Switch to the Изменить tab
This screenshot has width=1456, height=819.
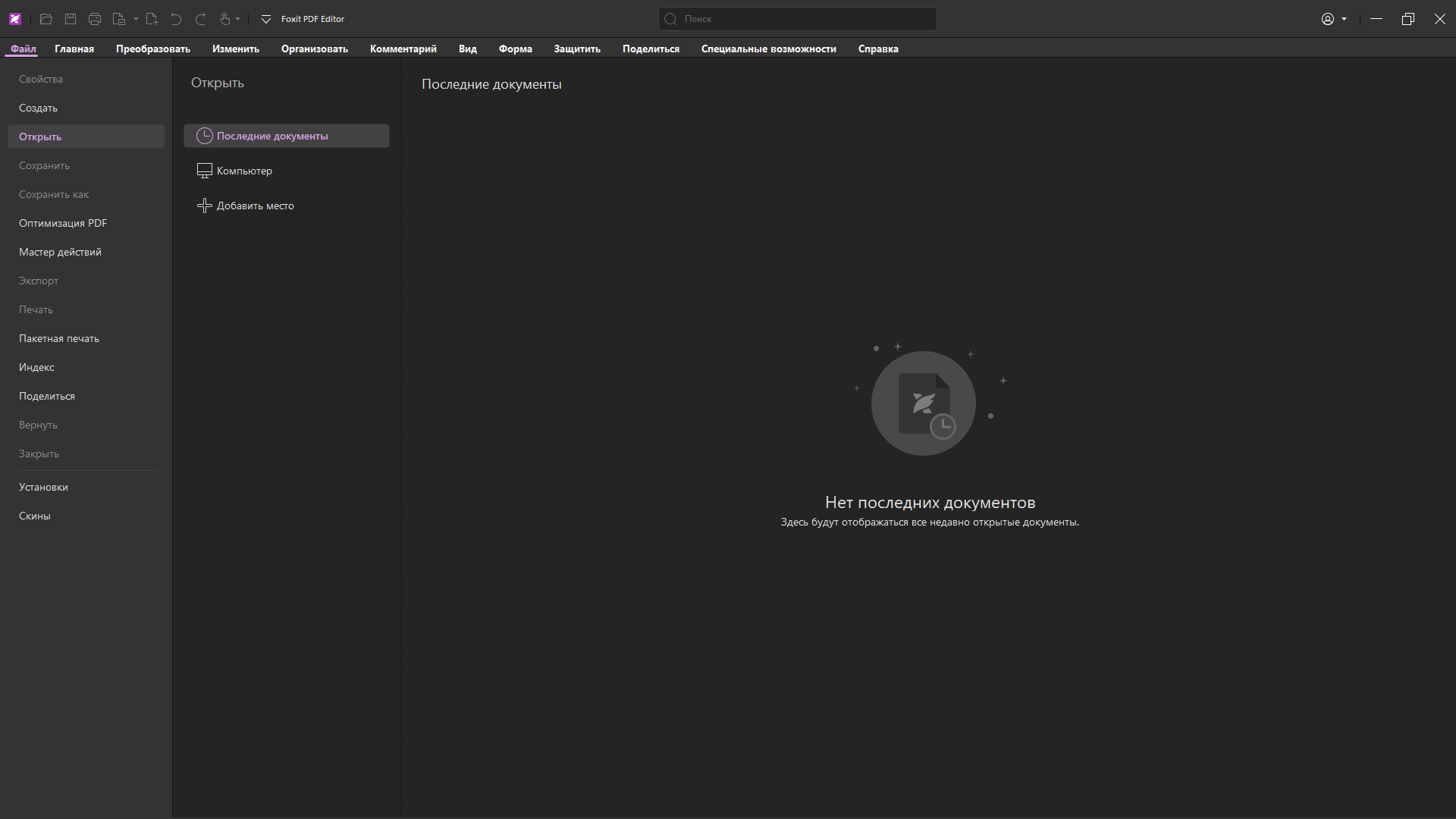(236, 49)
